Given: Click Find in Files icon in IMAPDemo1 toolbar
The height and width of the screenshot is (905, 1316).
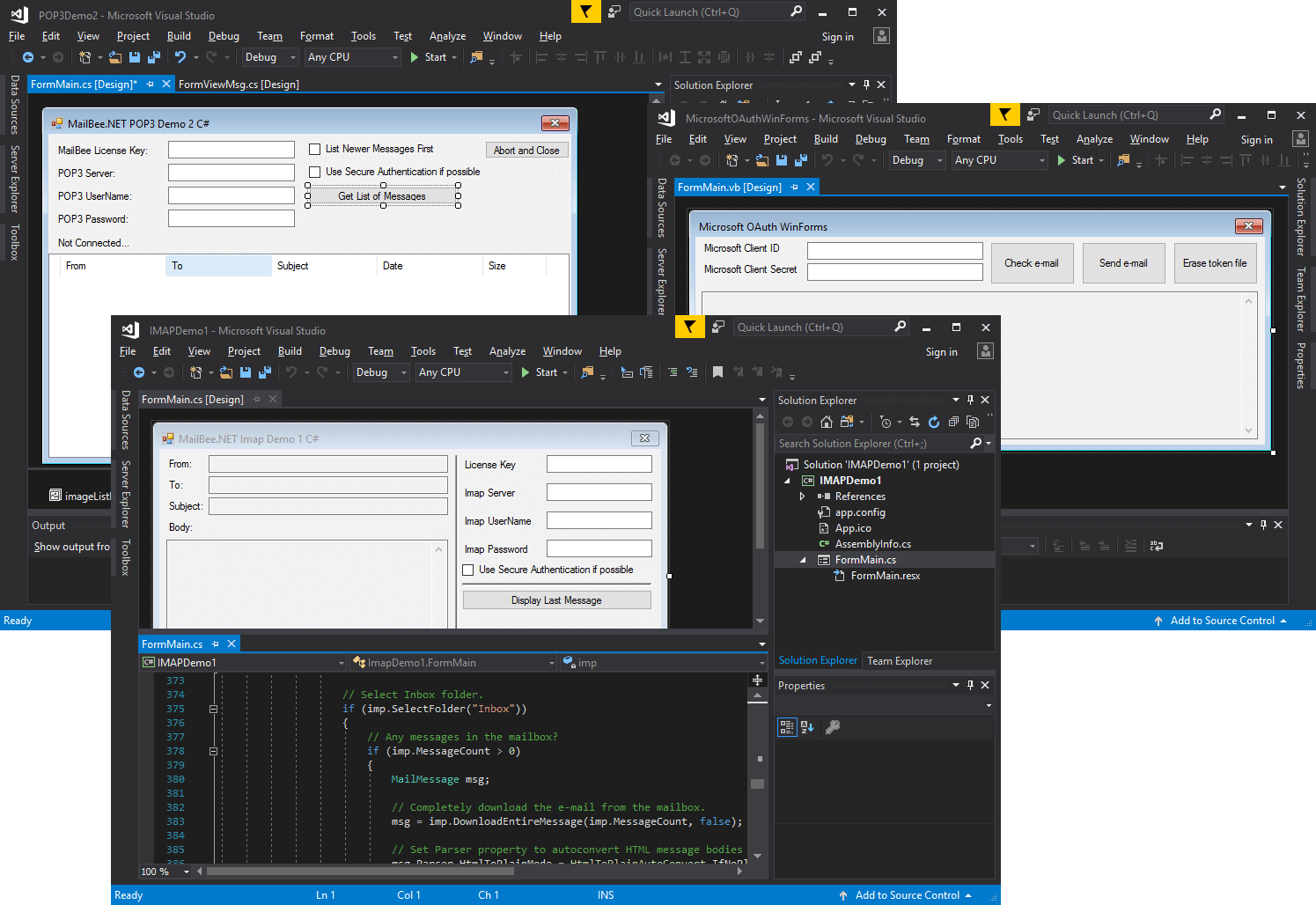Looking at the screenshot, I should tap(587, 372).
